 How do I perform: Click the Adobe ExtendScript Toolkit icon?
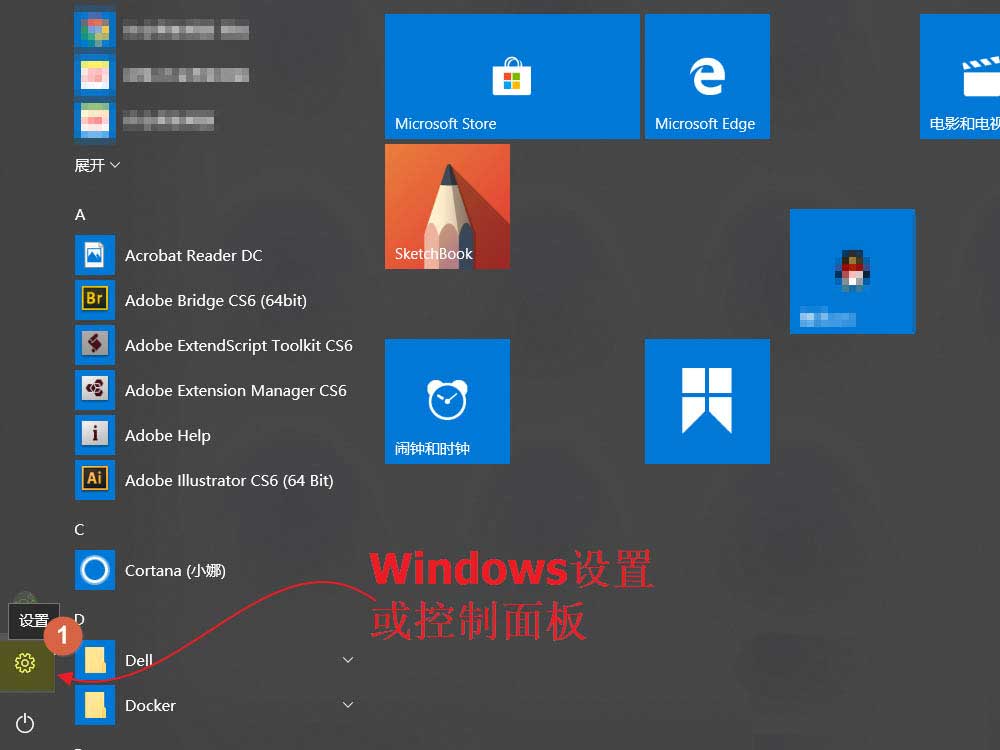(x=95, y=345)
